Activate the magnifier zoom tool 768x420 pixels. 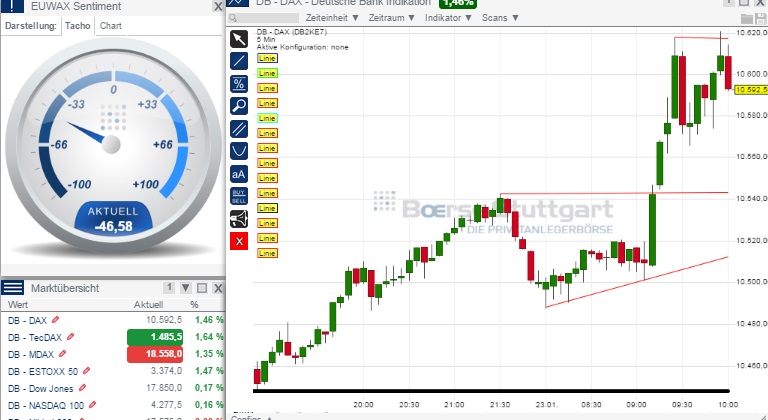[x=239, y=106]
